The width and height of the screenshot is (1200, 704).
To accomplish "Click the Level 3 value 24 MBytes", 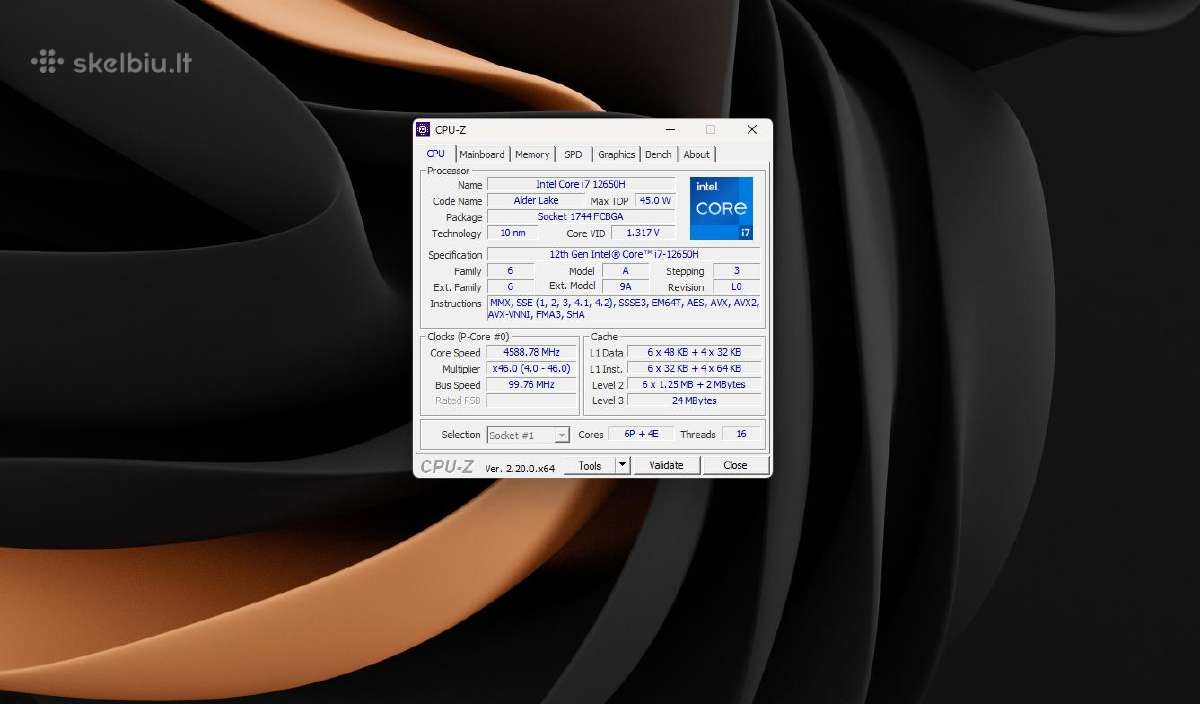I will [x=694, y=401].
